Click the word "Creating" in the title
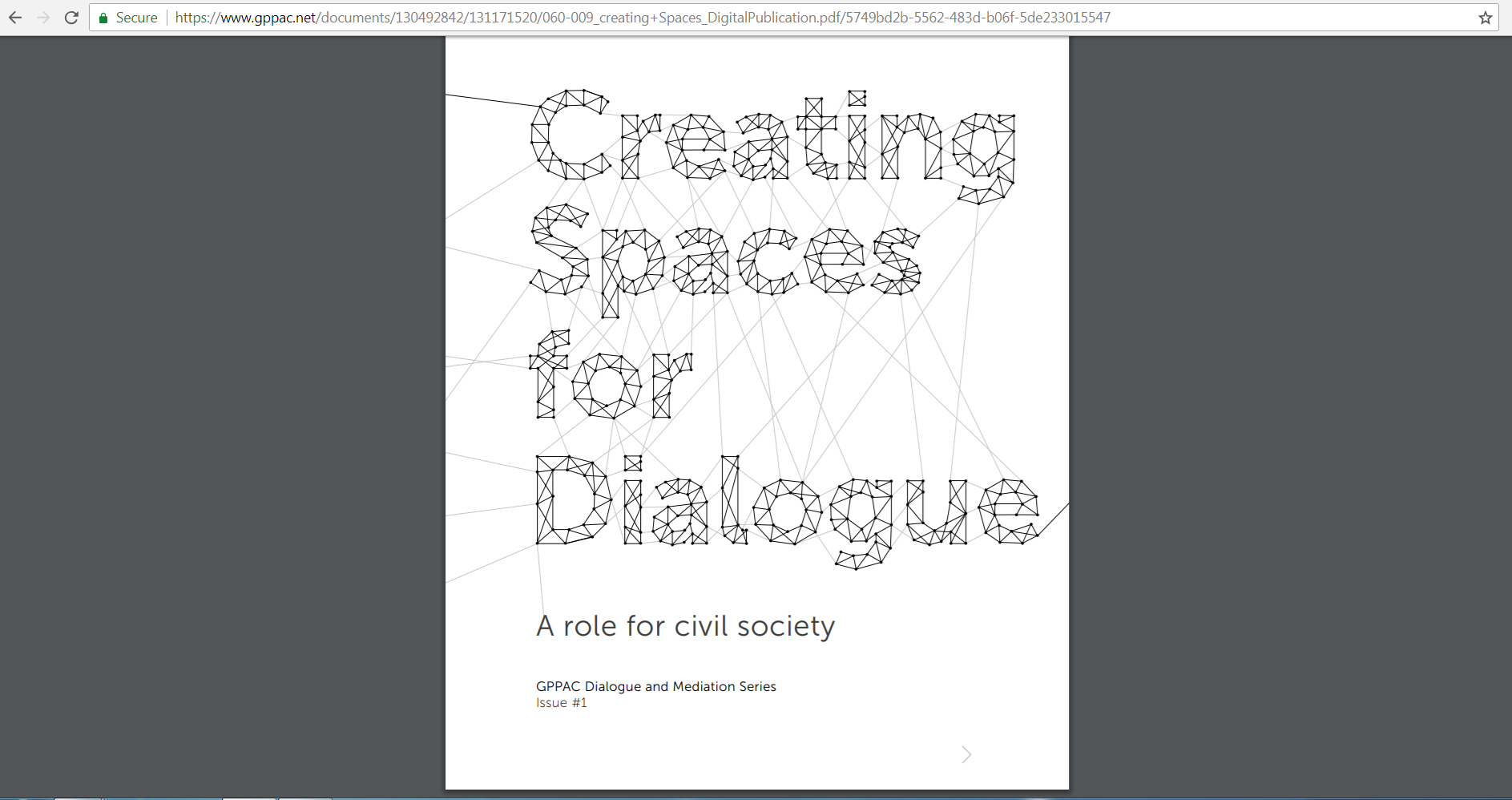 (x=773, y=147)
